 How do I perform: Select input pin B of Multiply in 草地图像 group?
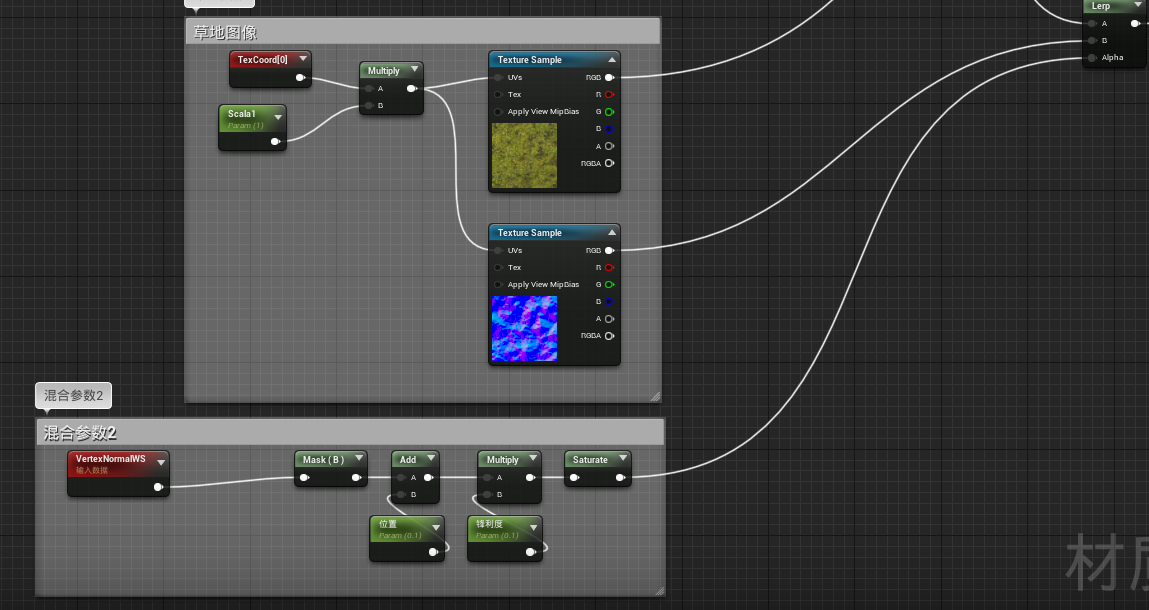click(x=369, y=106)
